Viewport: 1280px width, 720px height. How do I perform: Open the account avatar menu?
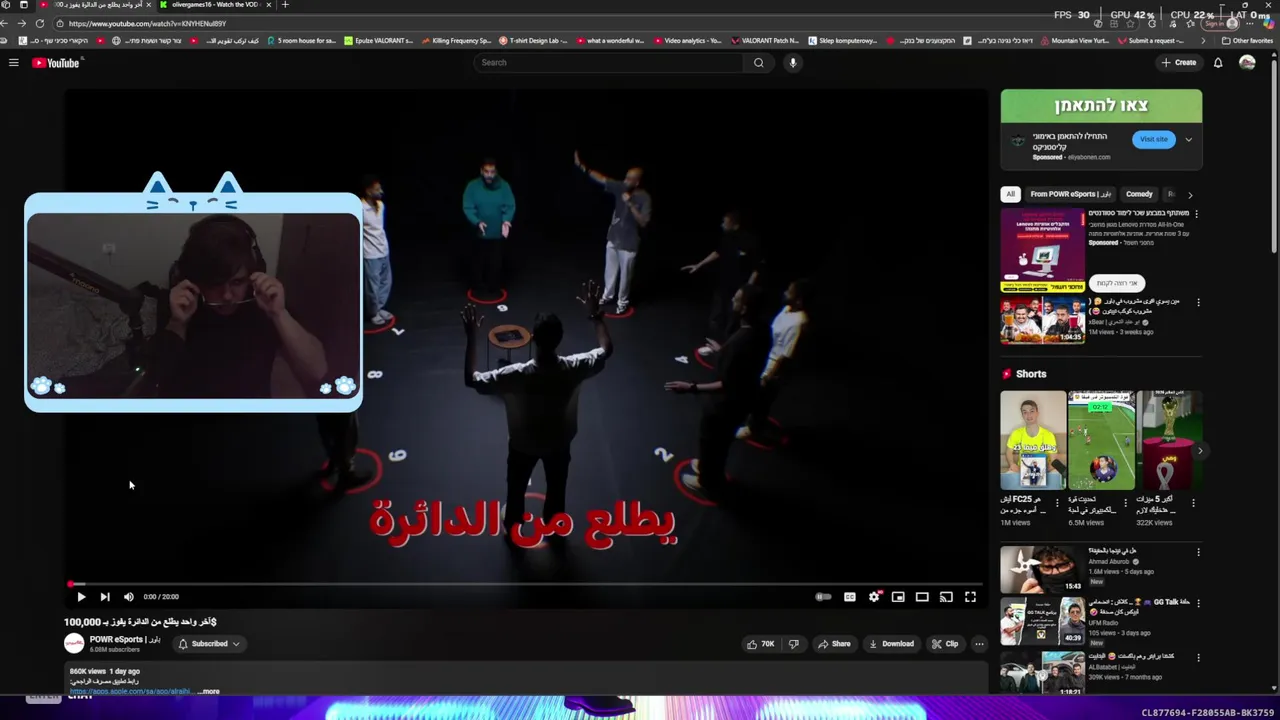coord(1247,63)
